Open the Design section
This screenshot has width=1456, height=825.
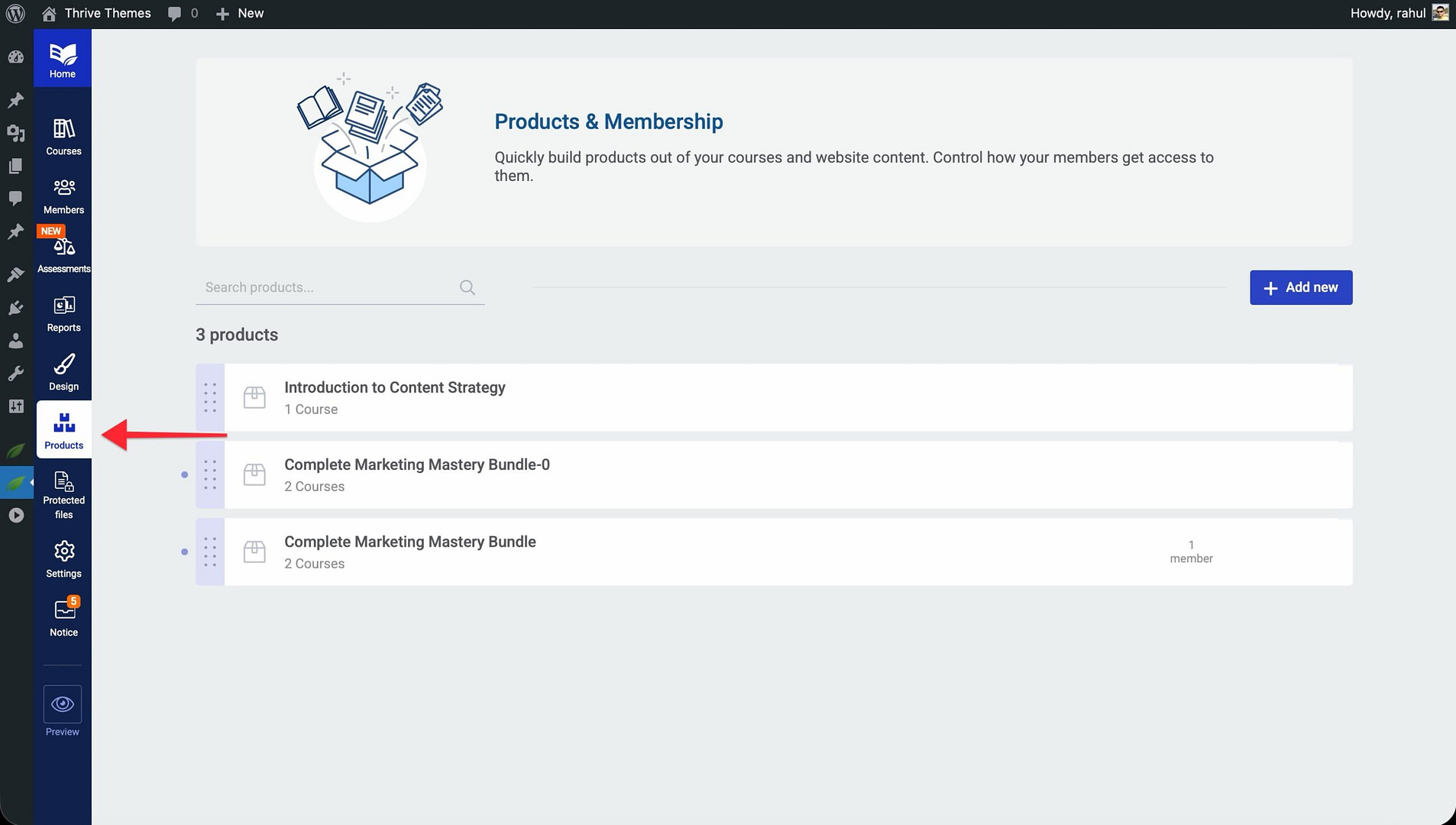tap(63, 372)
